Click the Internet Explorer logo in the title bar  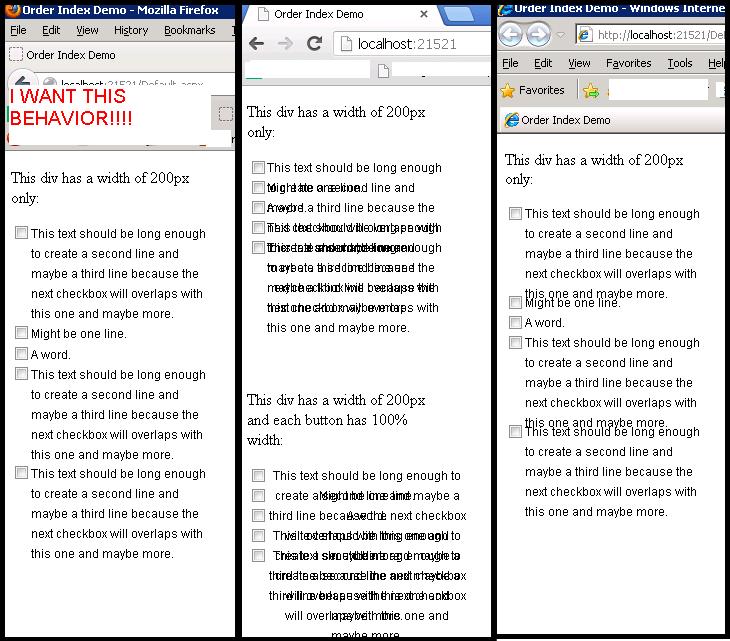click(x=505, y=9)
